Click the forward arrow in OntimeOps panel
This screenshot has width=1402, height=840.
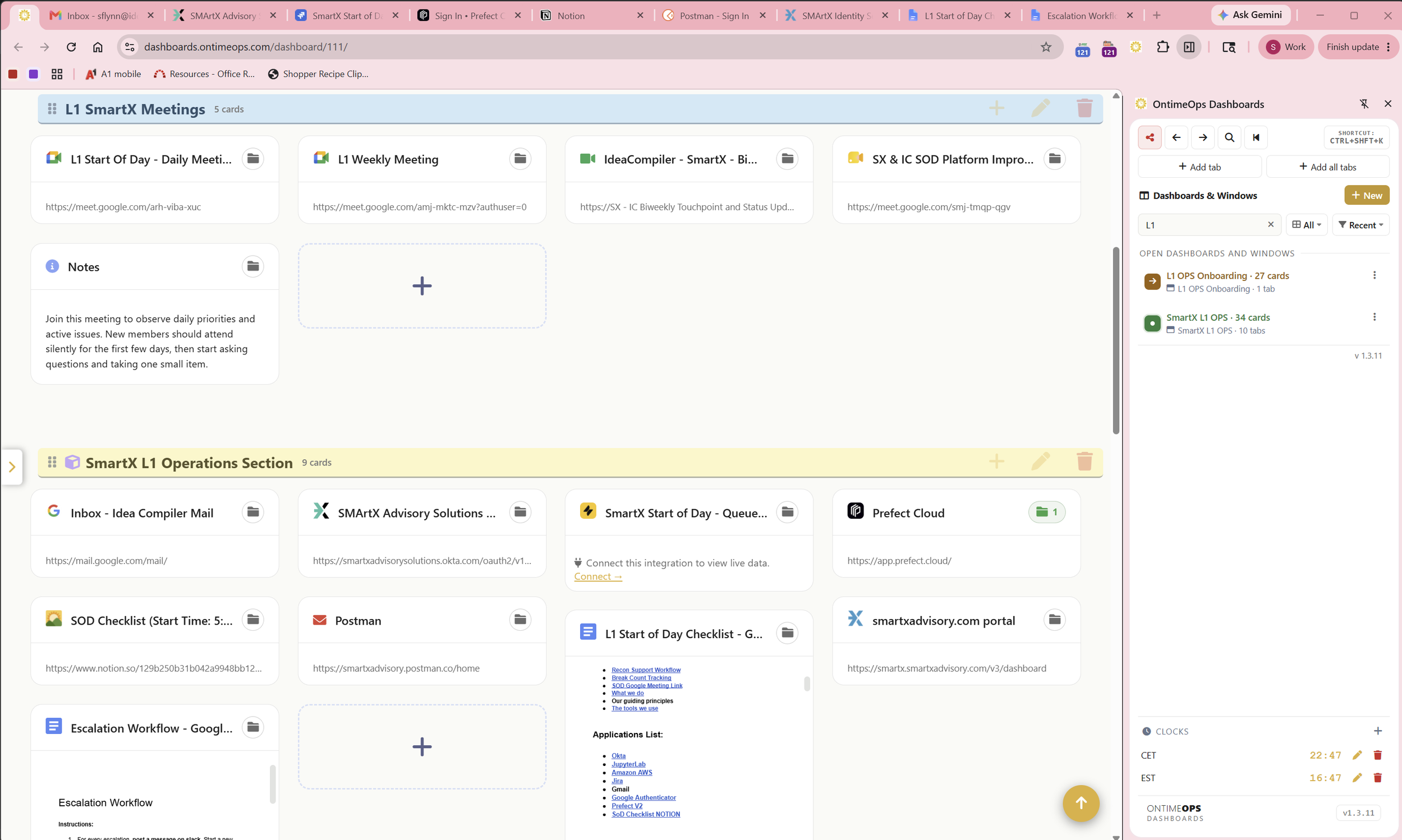(1203, 137)
